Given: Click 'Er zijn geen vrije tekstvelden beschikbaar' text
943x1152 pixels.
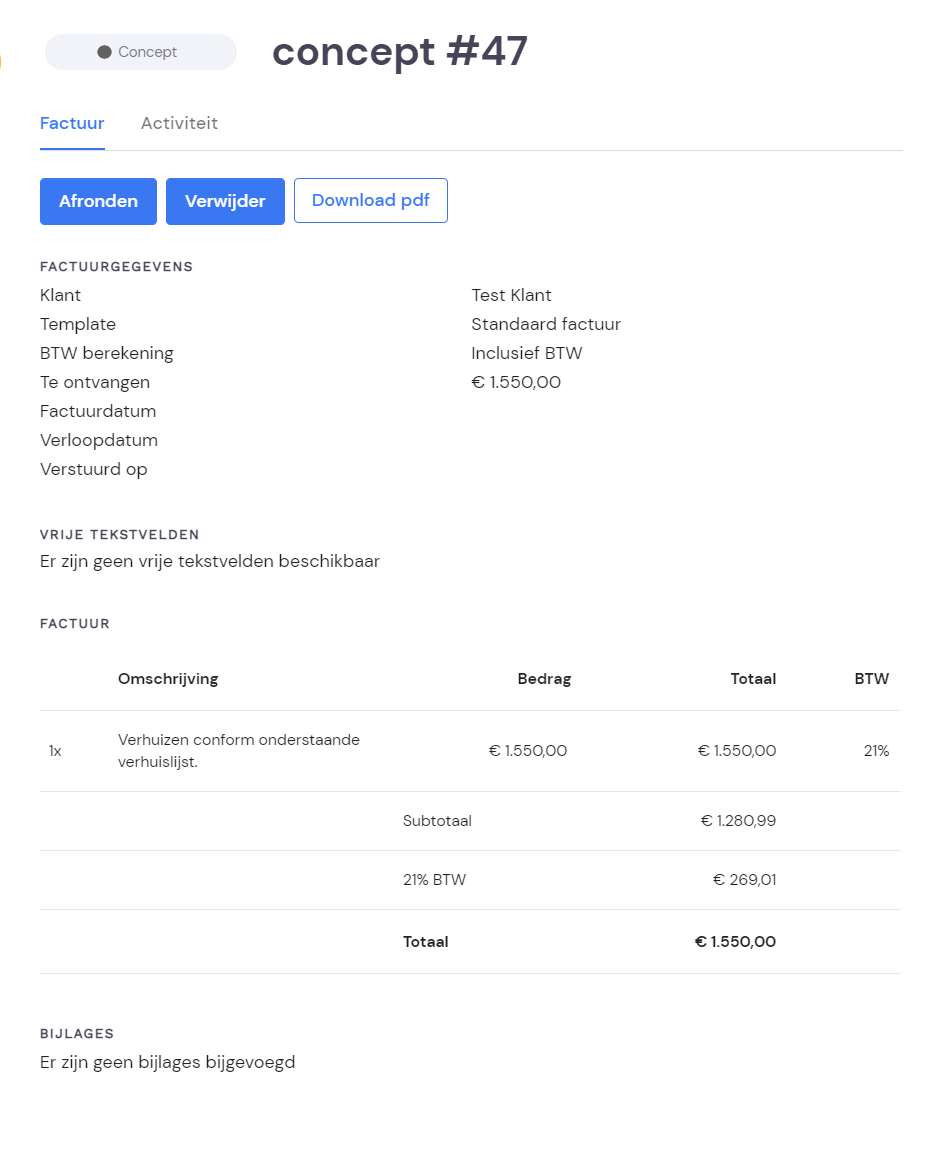Looking at the screenshot, I should [210, 561].
